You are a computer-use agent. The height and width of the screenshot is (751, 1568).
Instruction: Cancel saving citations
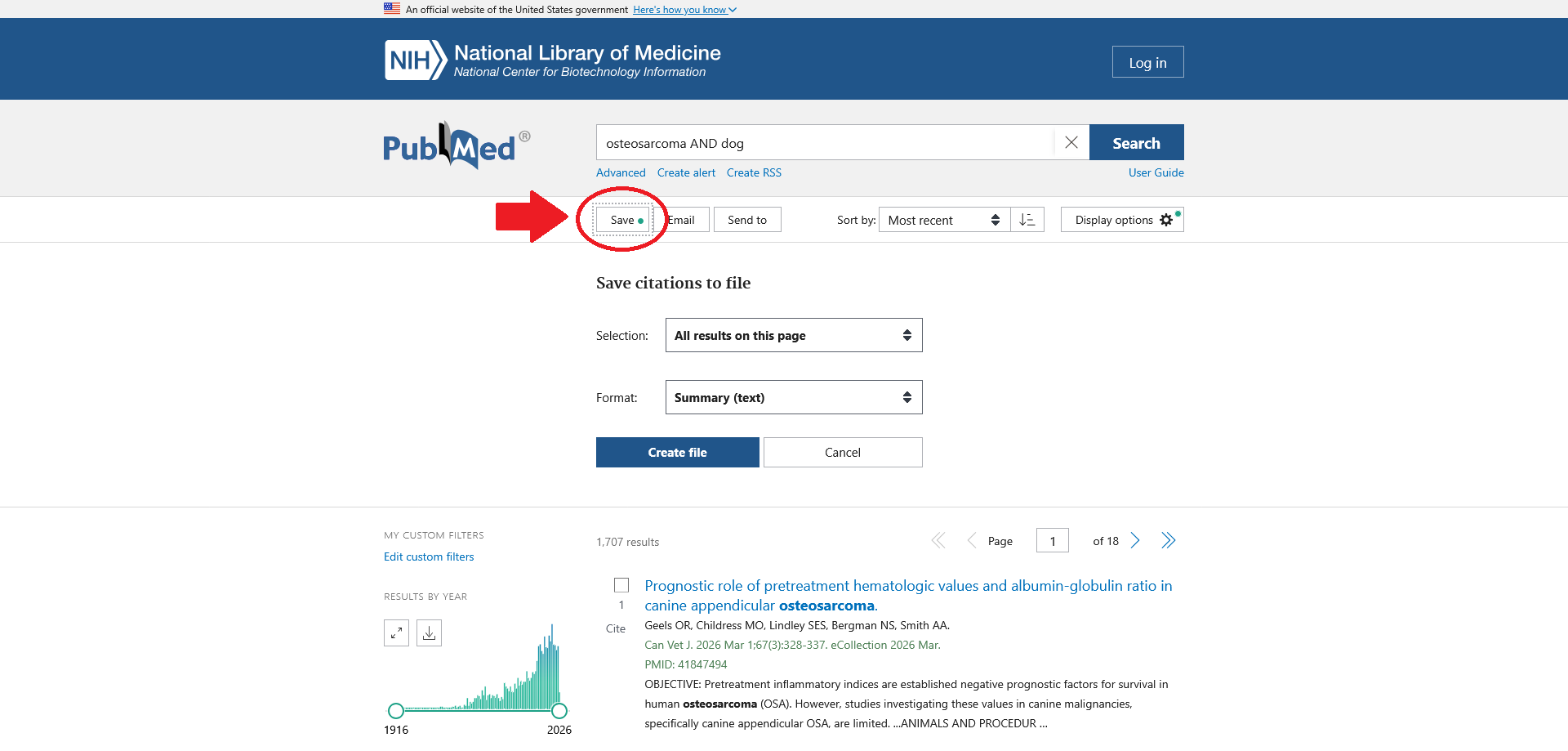[843, 453]
